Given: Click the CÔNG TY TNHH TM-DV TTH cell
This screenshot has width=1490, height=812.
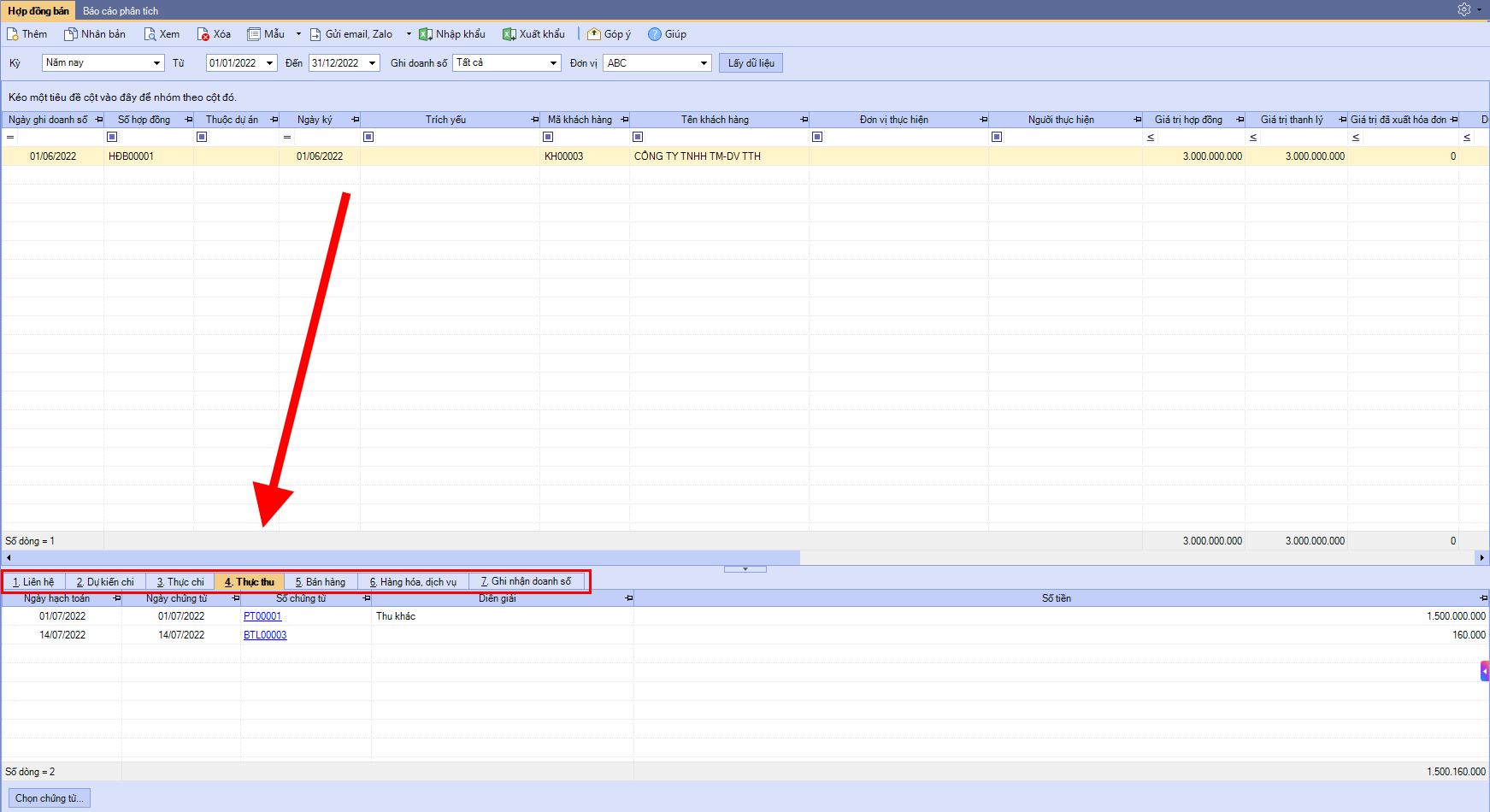Looking at the screenshot, I should point(719,156).
